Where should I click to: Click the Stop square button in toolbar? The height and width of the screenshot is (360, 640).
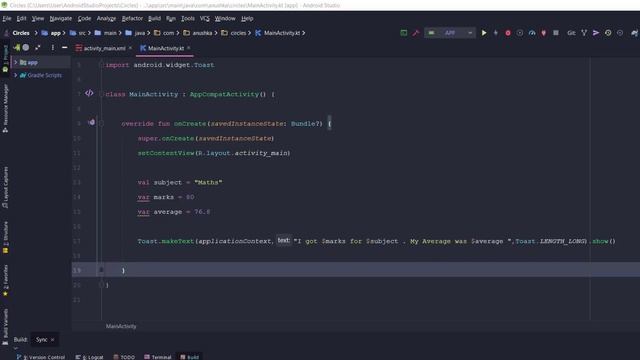(x=556, y=33)
